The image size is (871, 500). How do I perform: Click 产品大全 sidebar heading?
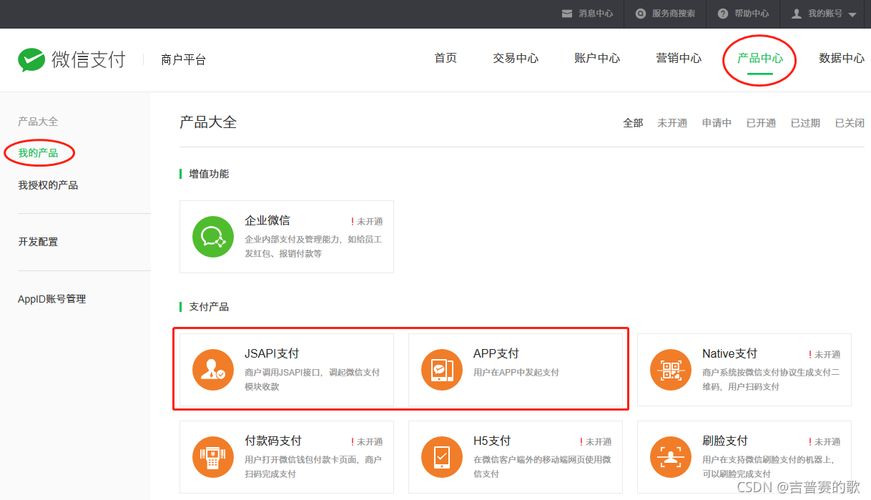(38, 121)
